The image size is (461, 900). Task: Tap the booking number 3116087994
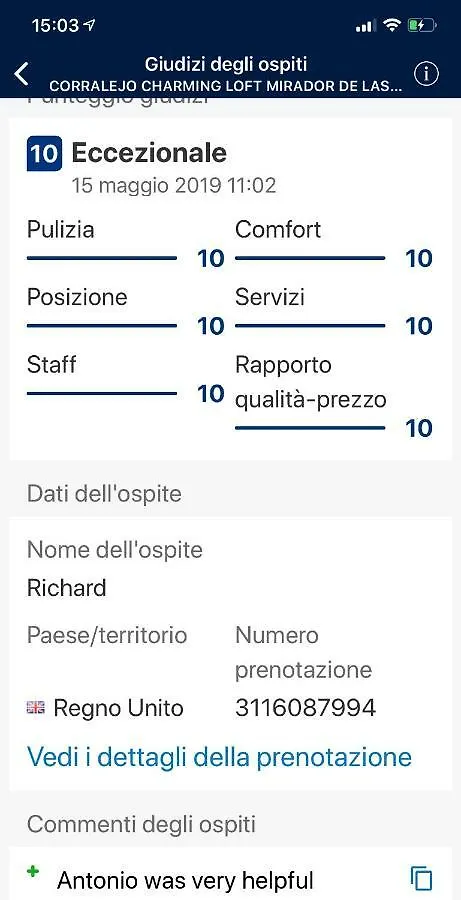pos(305,708)
